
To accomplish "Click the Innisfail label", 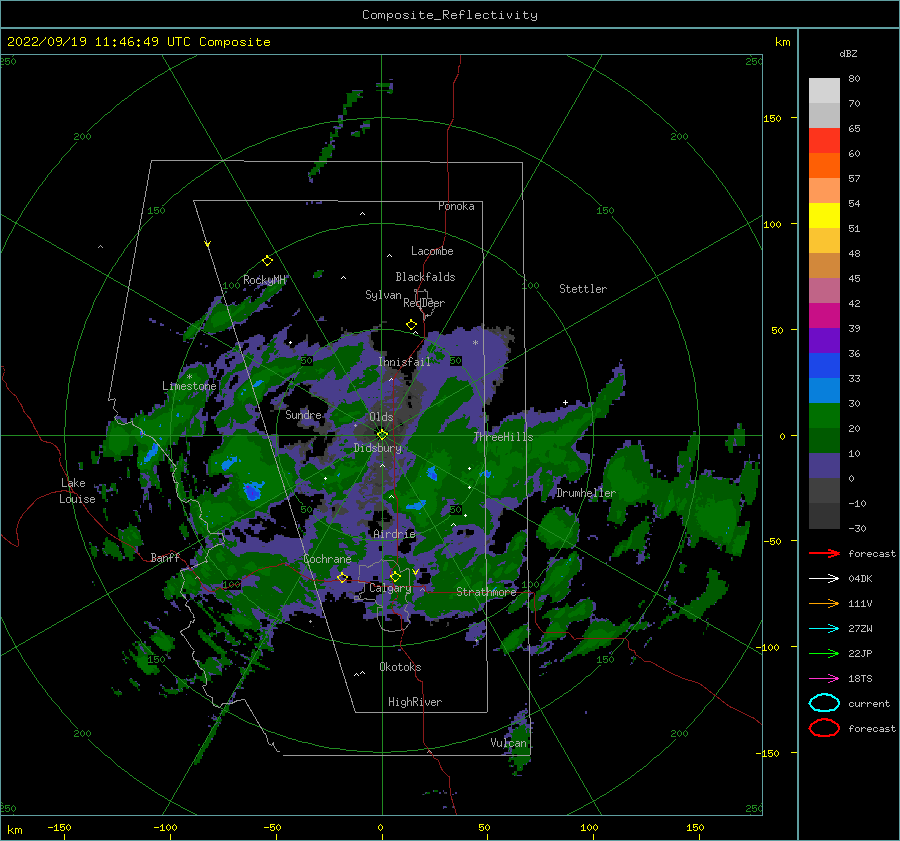I will [x=404, y=362].
